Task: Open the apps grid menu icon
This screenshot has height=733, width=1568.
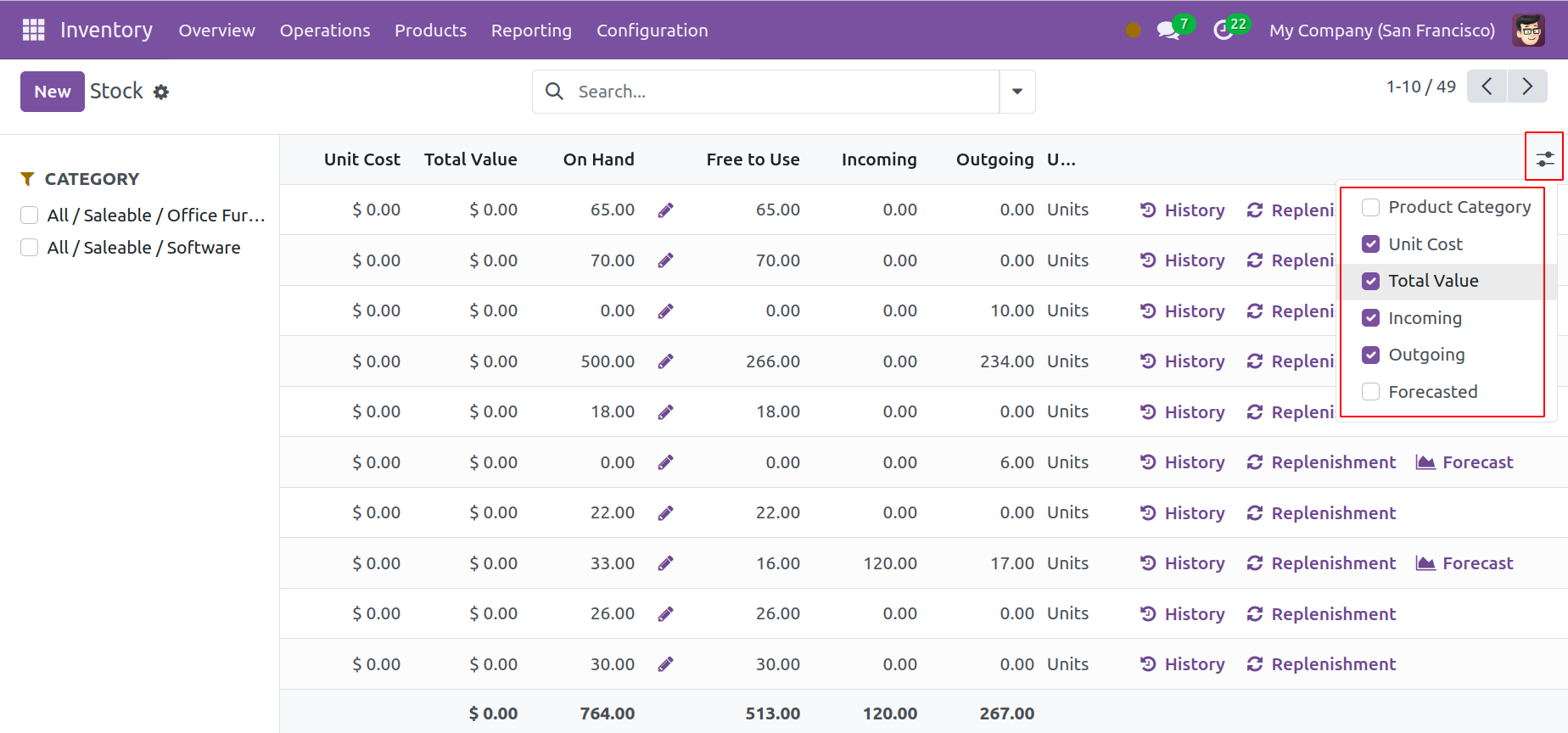Action: (33, 30)
